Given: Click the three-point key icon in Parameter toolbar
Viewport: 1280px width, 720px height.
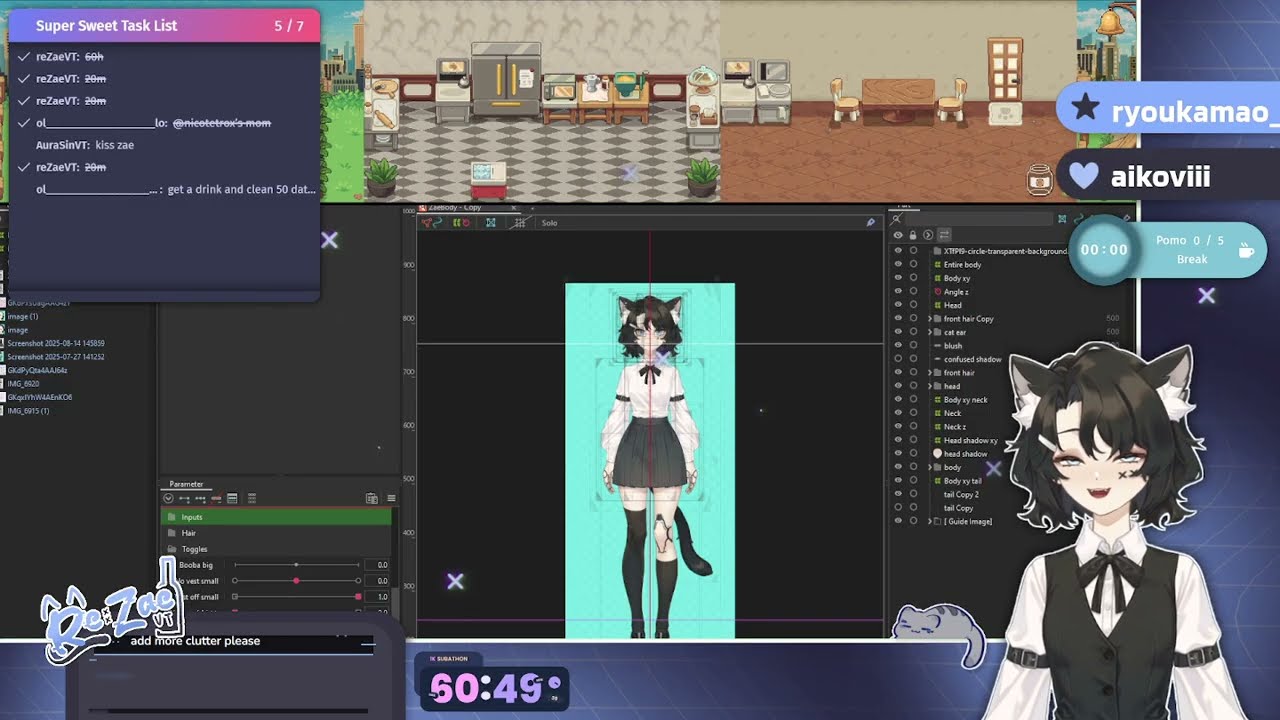Looking at the screenshot, I should [200, 498].
